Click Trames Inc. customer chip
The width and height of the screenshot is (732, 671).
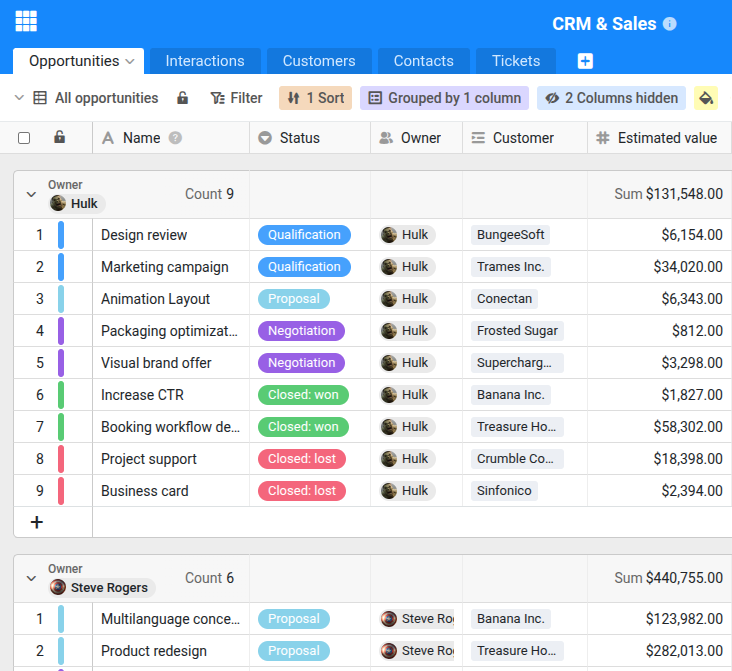coord(511,267)
